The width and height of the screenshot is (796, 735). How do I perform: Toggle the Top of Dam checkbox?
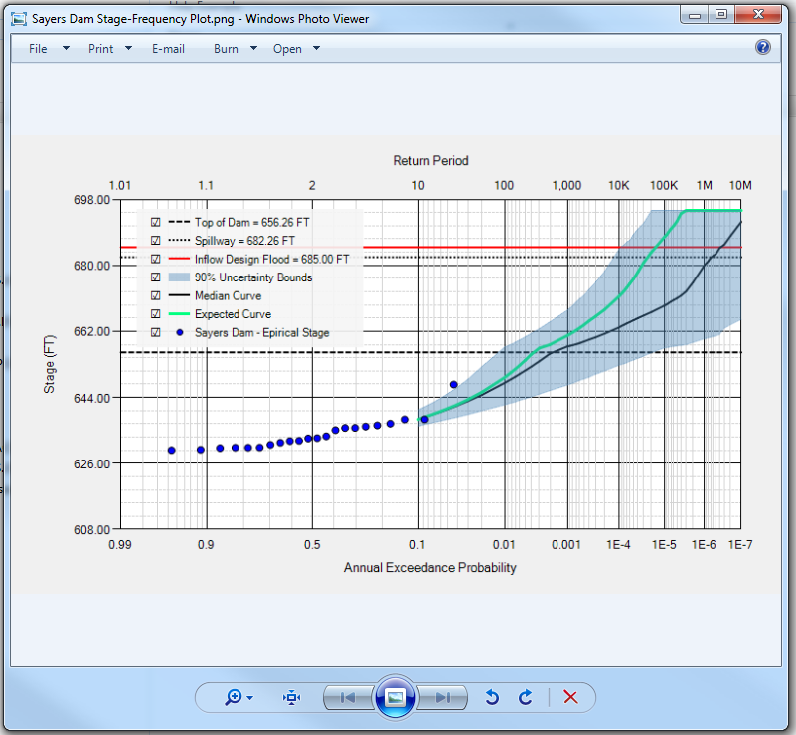tap(155, 223)
